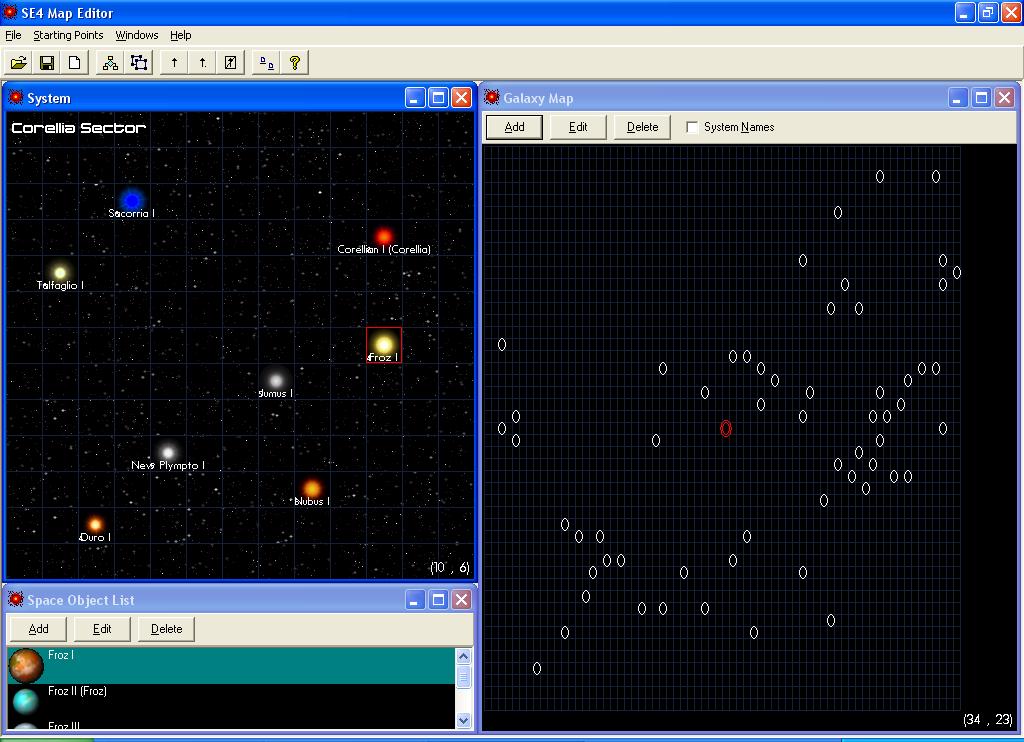Click the hierarchy diagram toolbar icon

point(110,63)
